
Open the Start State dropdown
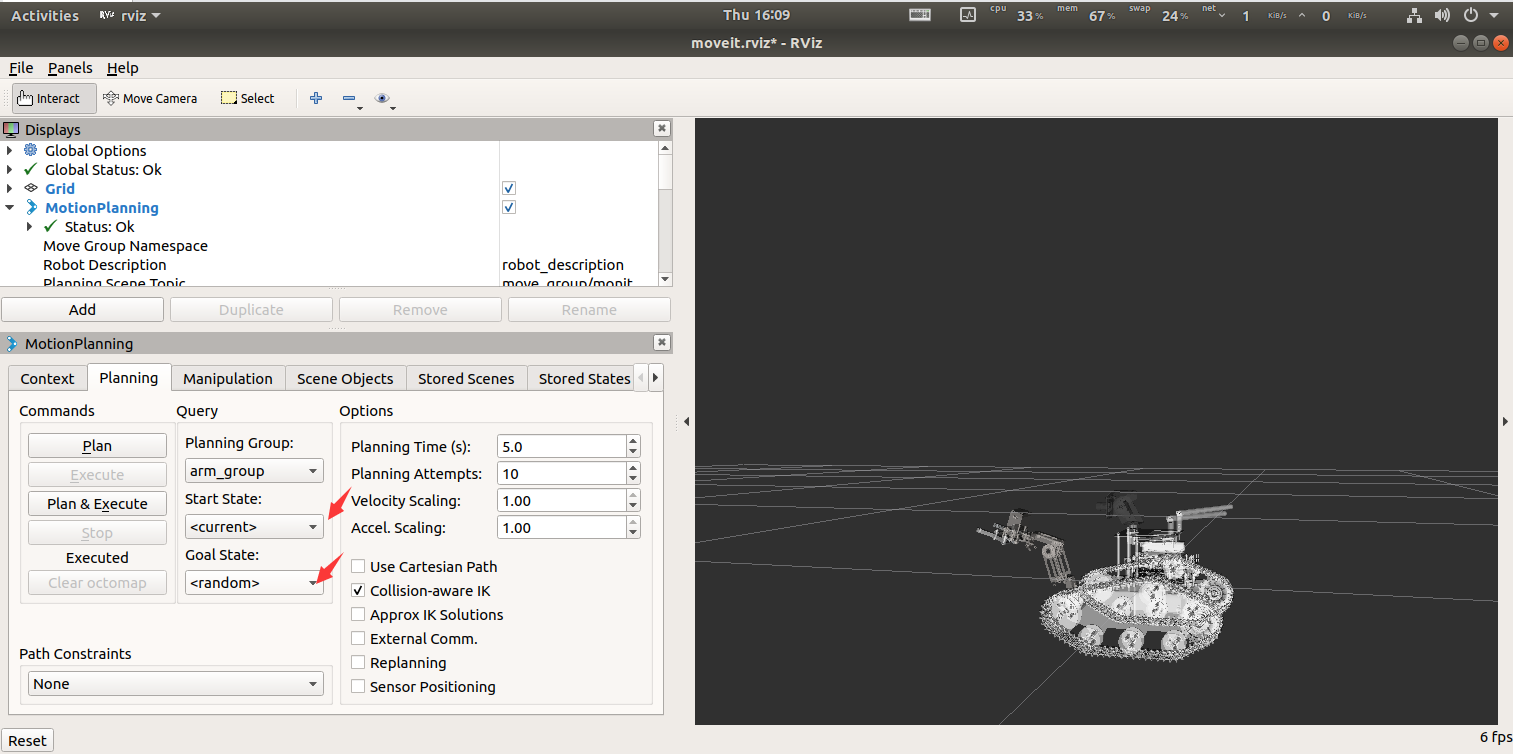254,526
